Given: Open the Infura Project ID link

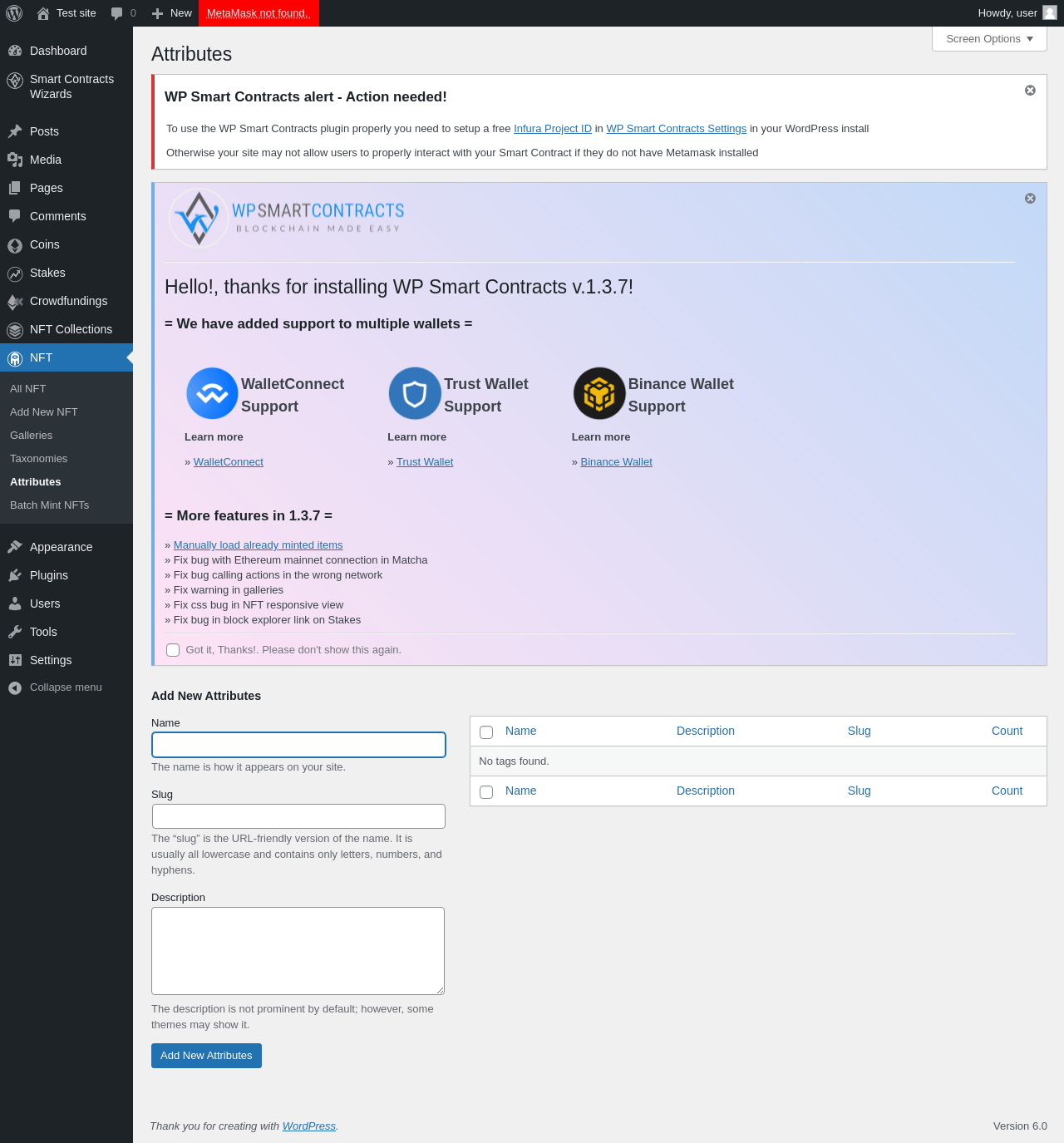Looking at the screenshot, I should tap(553, 129).
